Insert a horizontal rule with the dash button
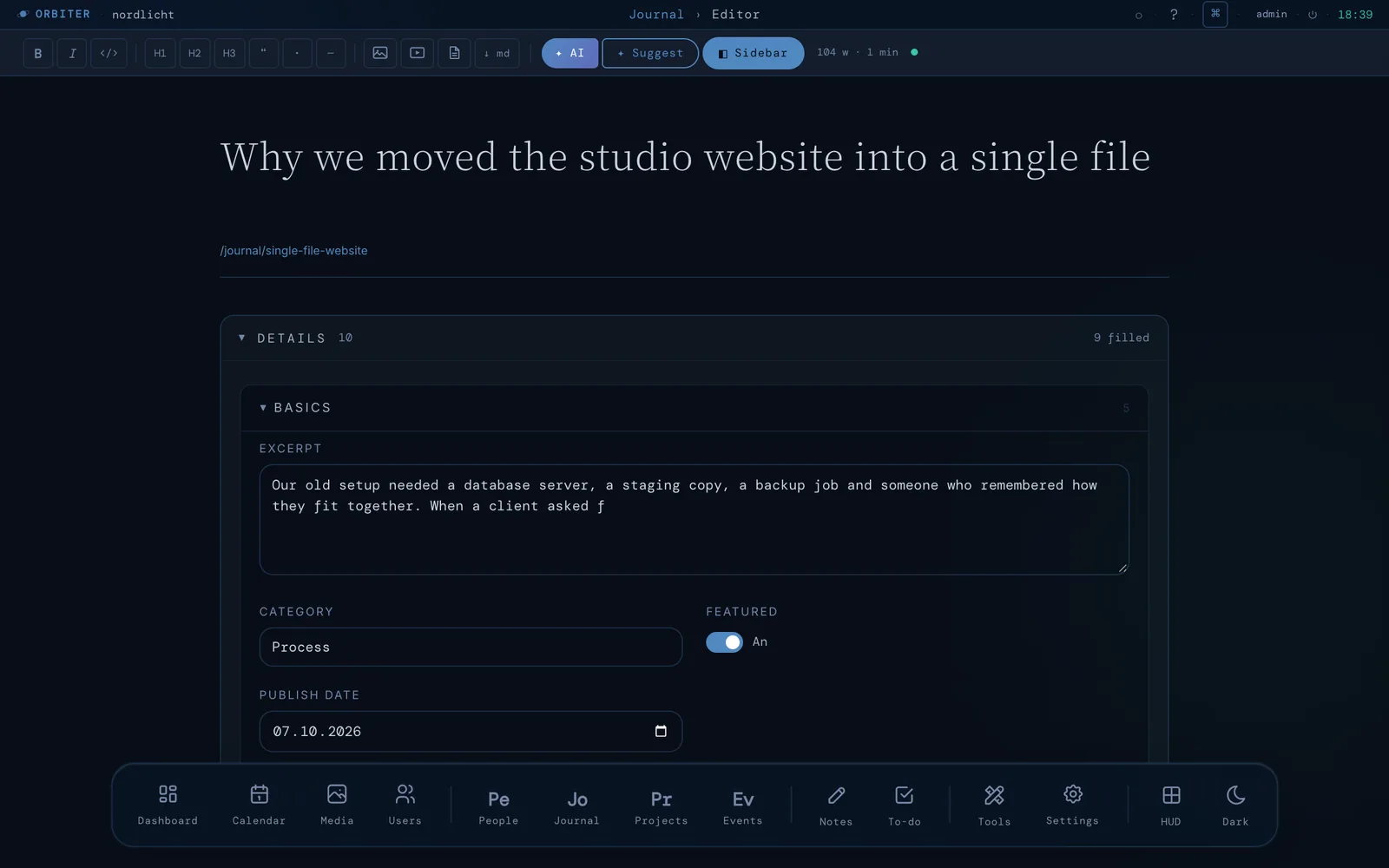The height and width of the screenshot is (868, 1389). pyautogui.click(x=331, y=53)
